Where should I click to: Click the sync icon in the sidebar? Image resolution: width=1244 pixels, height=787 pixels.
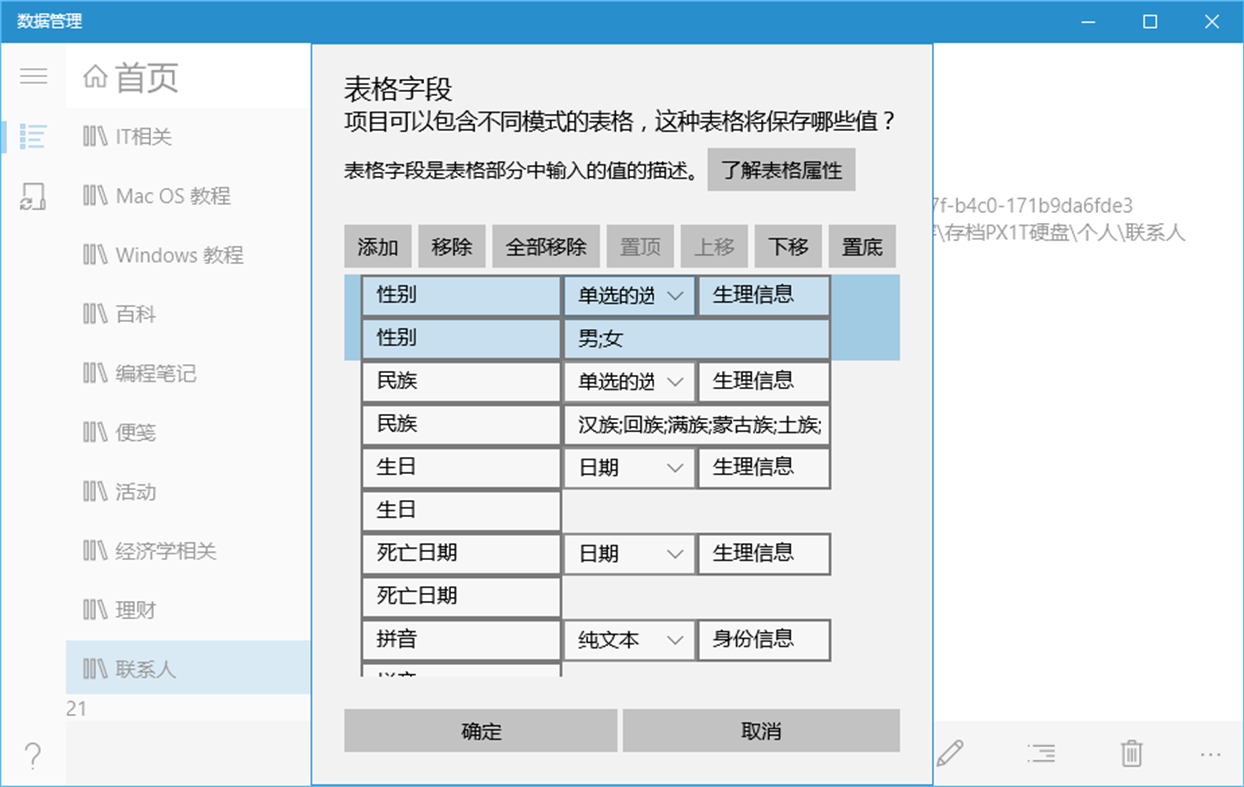(x=33, y=196)
